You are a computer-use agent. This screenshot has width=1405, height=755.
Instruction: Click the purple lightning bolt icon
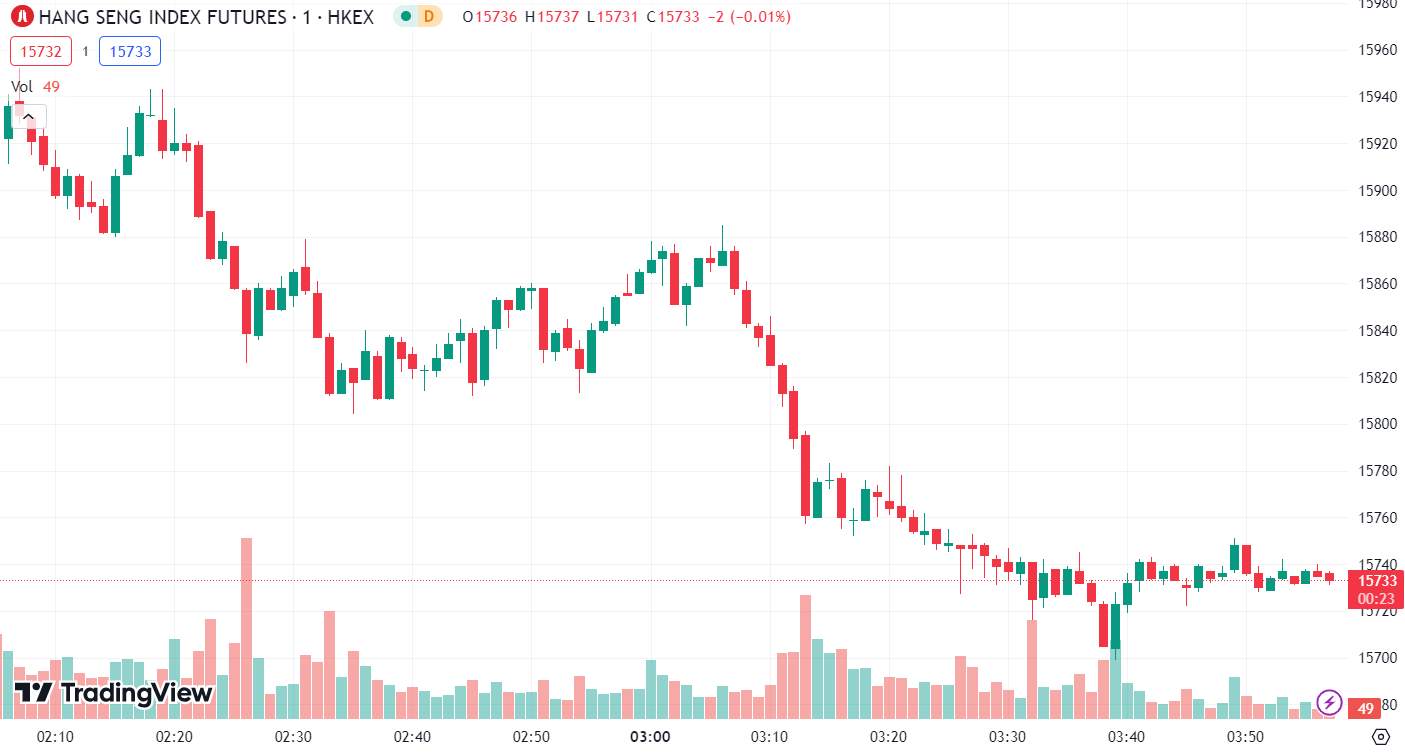[x=1329, y=703]
